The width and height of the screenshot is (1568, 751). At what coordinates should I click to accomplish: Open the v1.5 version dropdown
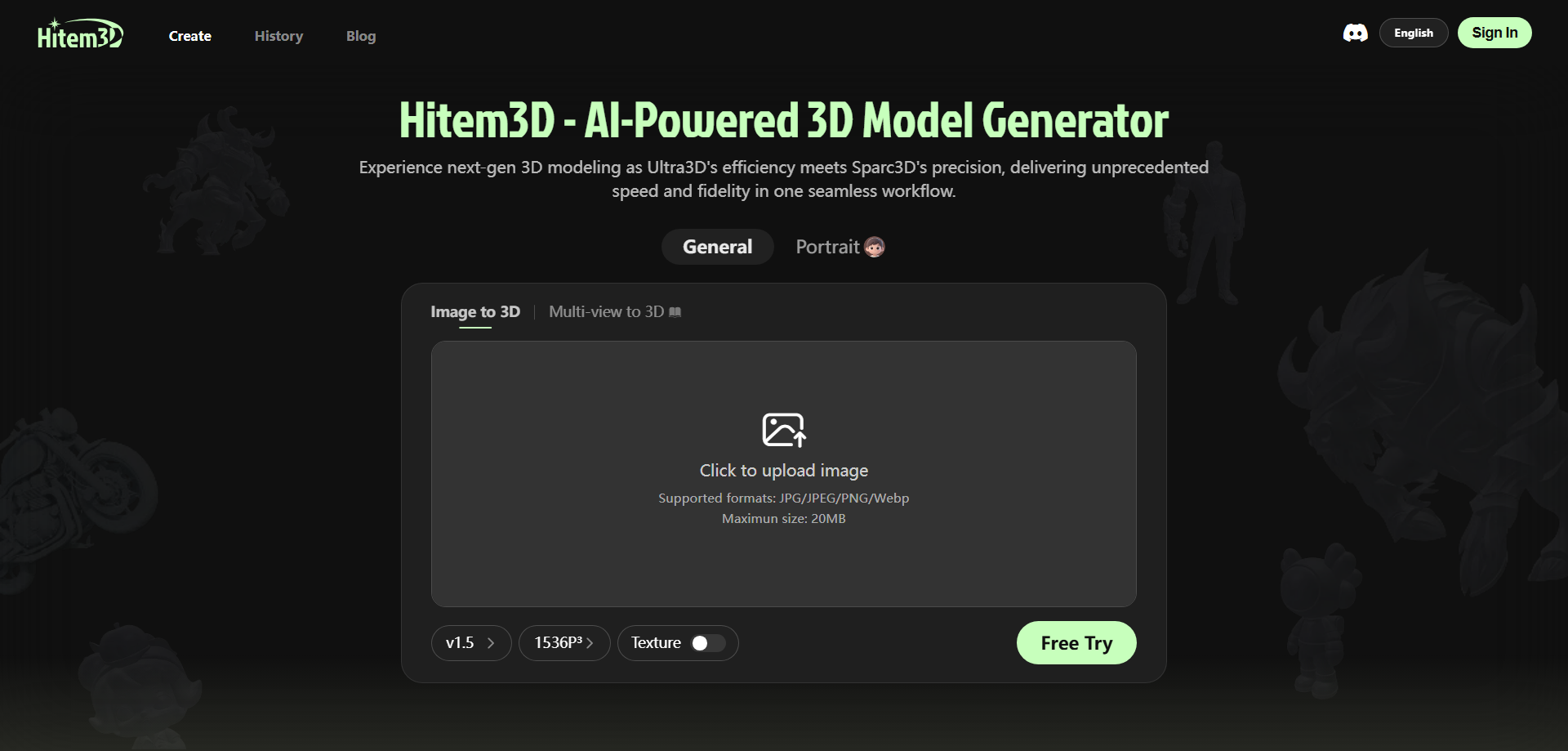pyautogui.click(x=470, y=643)
